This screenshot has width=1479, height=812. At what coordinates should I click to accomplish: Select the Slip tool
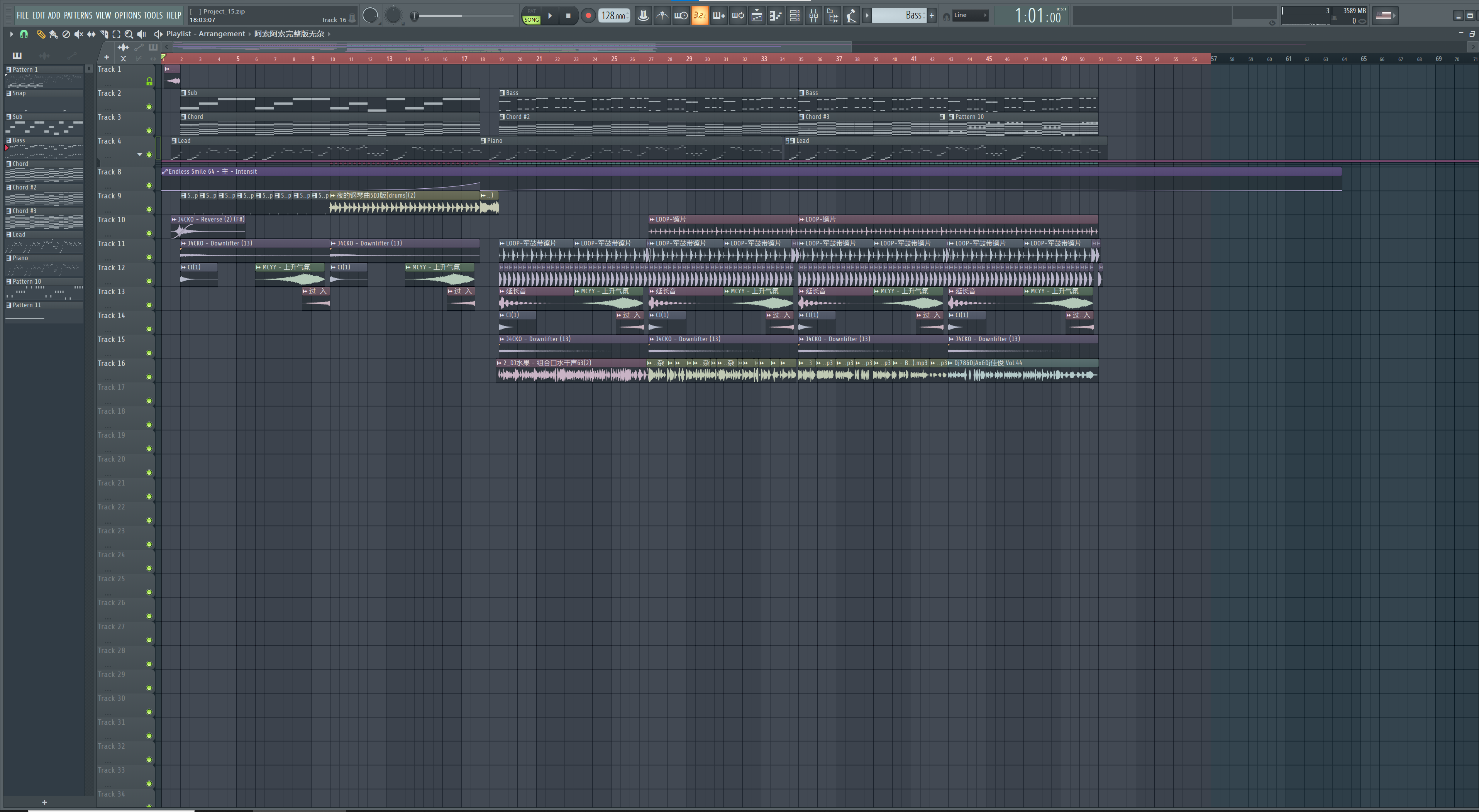click(x=91, y=34)
